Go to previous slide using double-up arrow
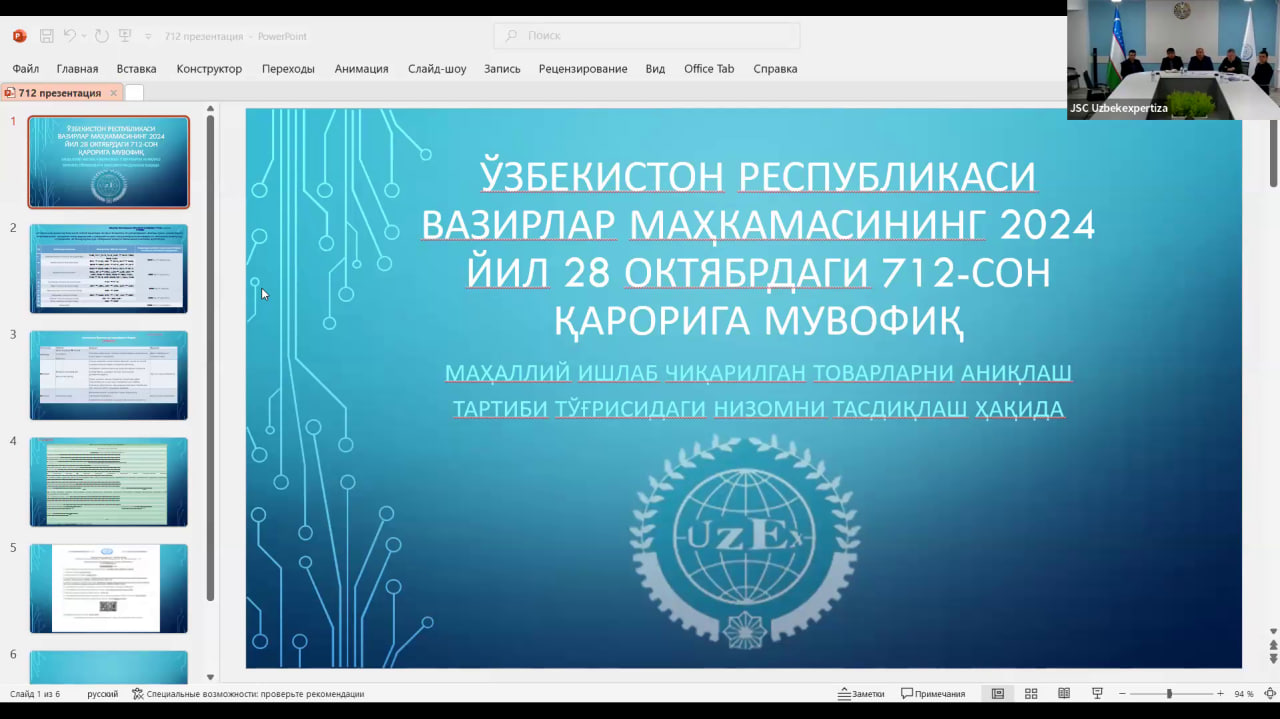 (1273, 646)
